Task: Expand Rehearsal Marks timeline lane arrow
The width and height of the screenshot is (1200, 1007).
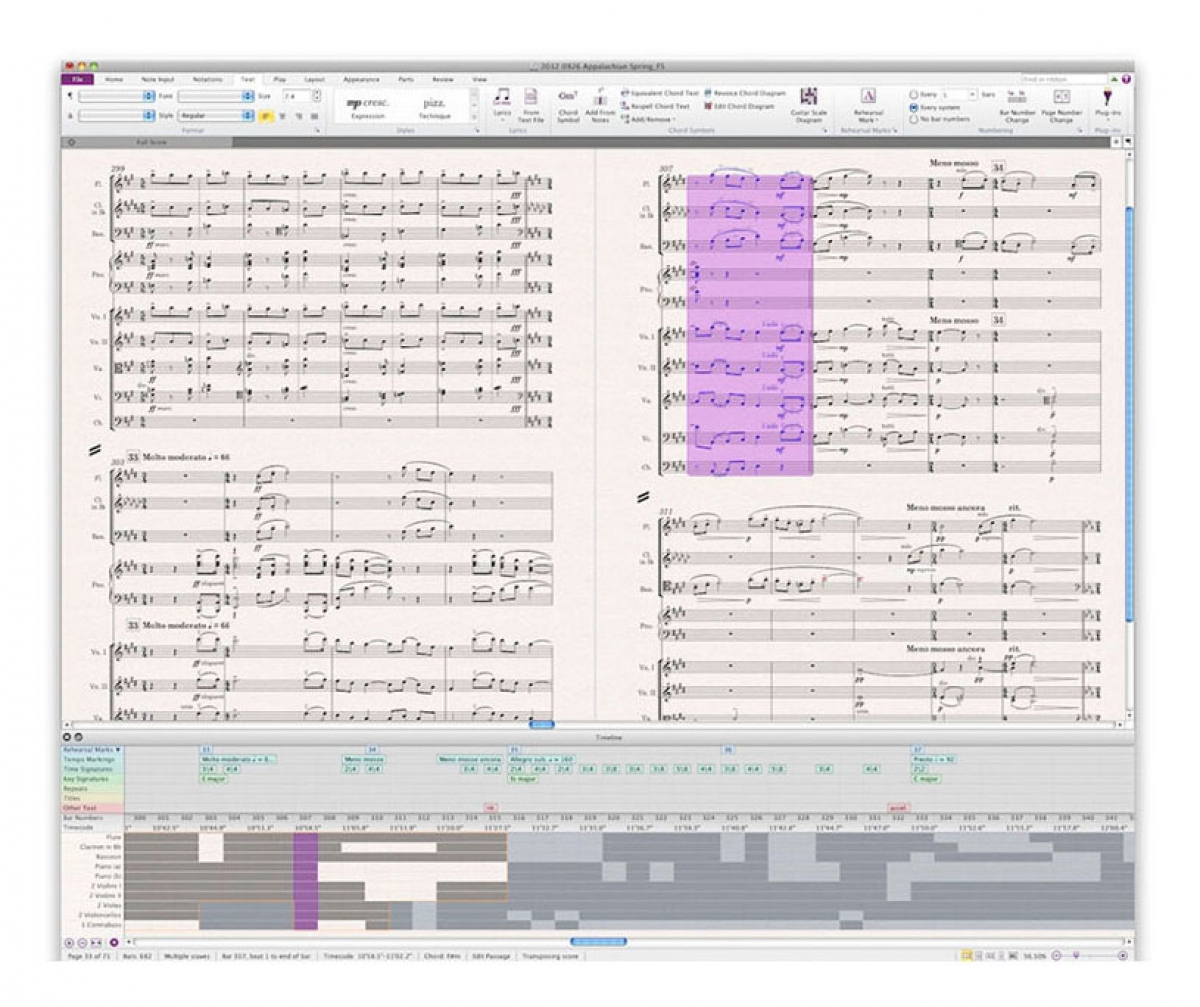Action: (x=118, y=749)
